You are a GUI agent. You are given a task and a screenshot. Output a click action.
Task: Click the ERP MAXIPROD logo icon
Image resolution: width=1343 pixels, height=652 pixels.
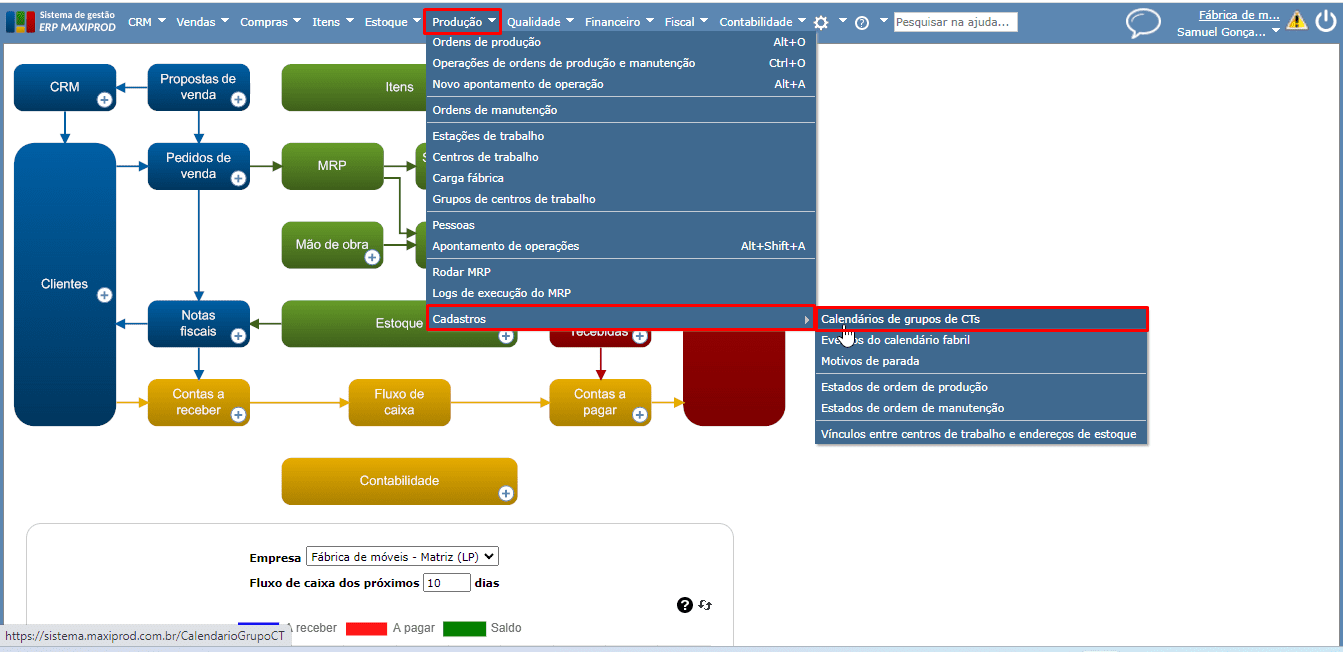(x=20, y=22)
